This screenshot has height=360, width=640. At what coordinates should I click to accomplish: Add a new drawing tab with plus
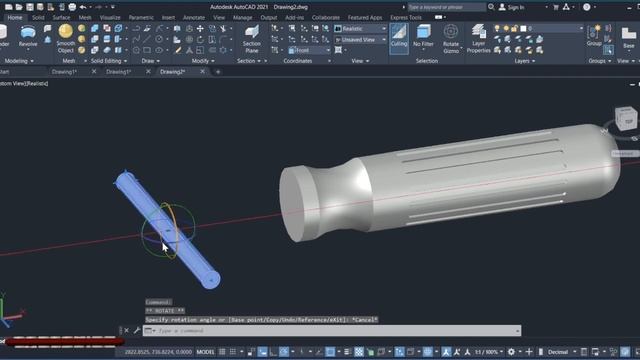(218, 72)
